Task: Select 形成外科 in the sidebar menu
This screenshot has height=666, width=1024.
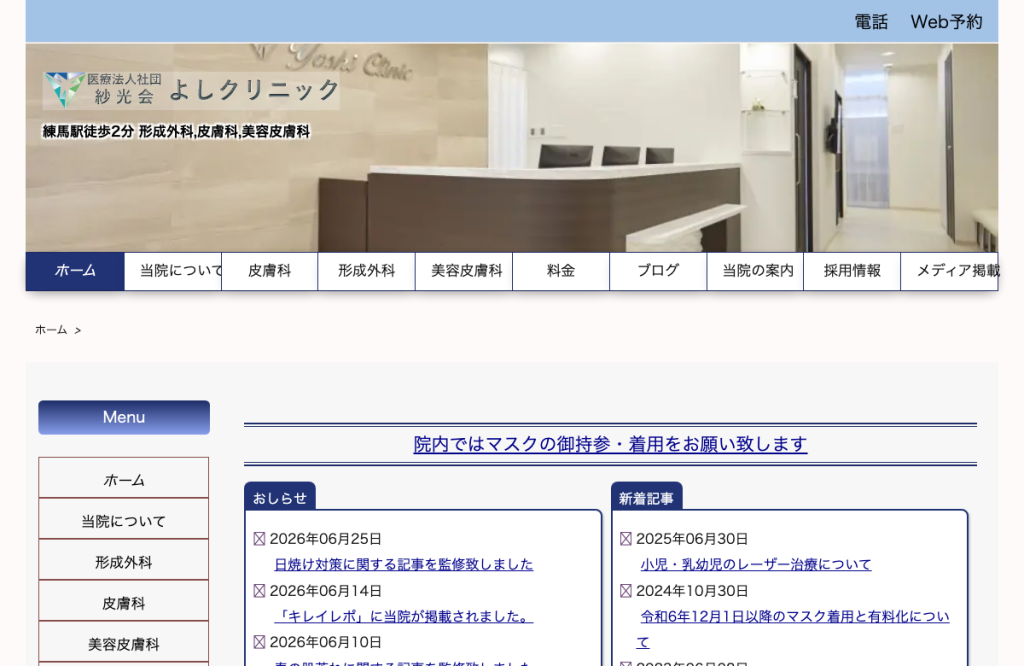Action: (x=123, y=562)
